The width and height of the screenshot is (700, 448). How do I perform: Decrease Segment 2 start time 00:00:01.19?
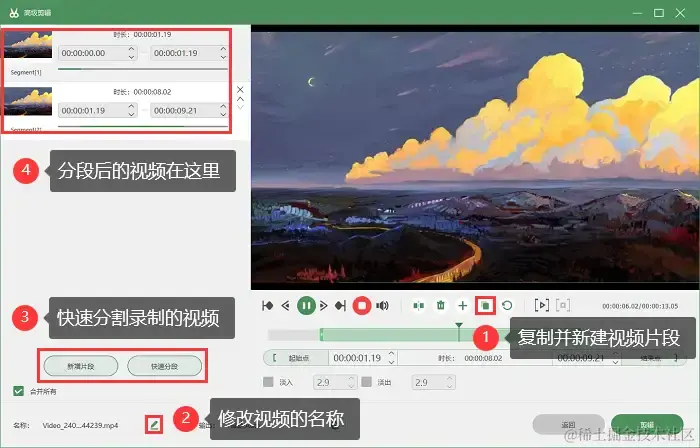click(x=131, y=114)
